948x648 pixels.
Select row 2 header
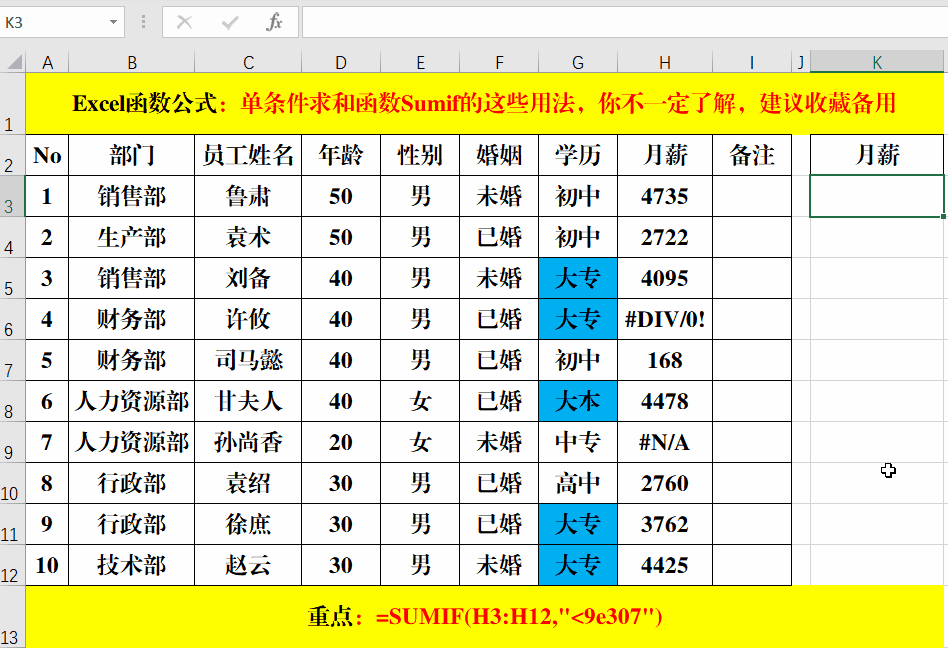click(12, 155)
